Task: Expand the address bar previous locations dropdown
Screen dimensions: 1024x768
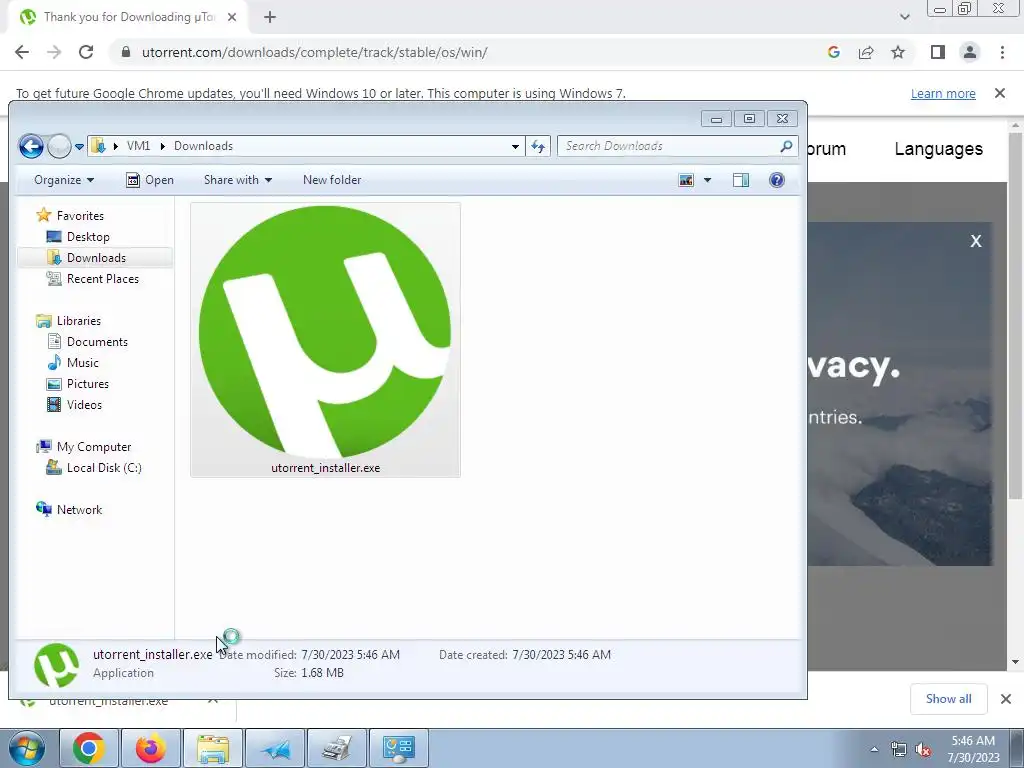Action: (515, 146)
